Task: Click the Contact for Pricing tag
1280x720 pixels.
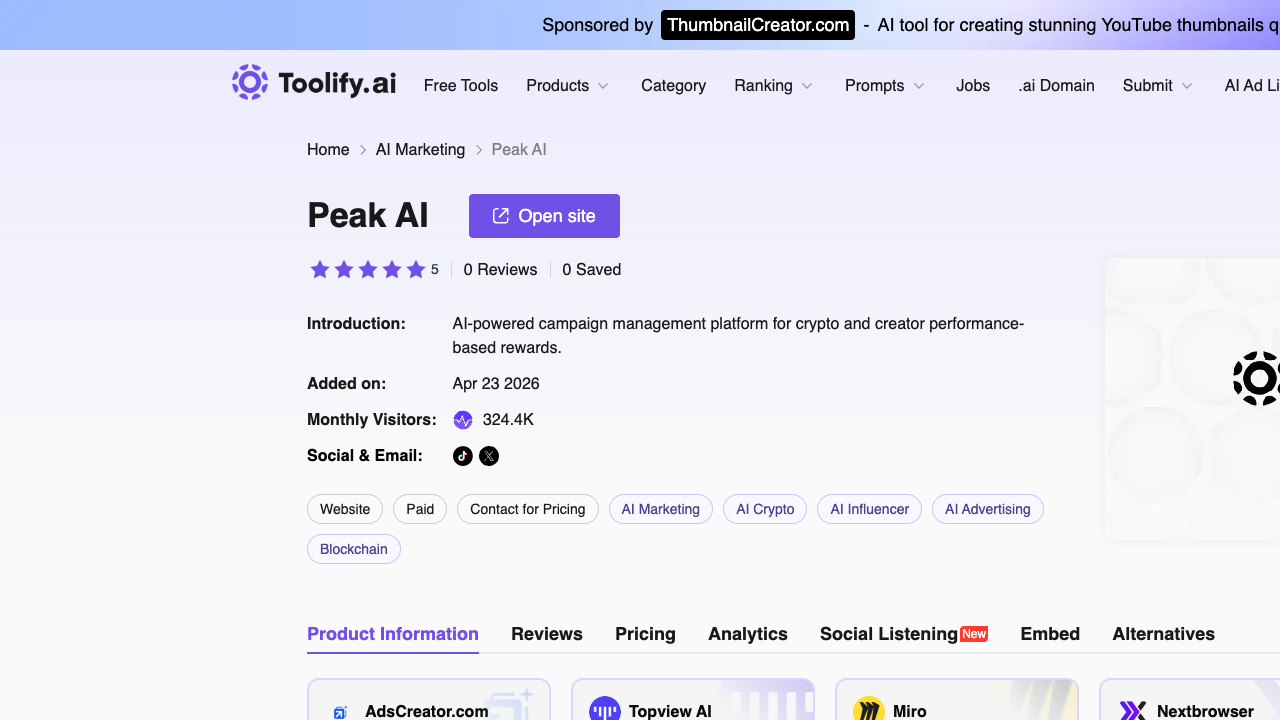Action: 528,509
